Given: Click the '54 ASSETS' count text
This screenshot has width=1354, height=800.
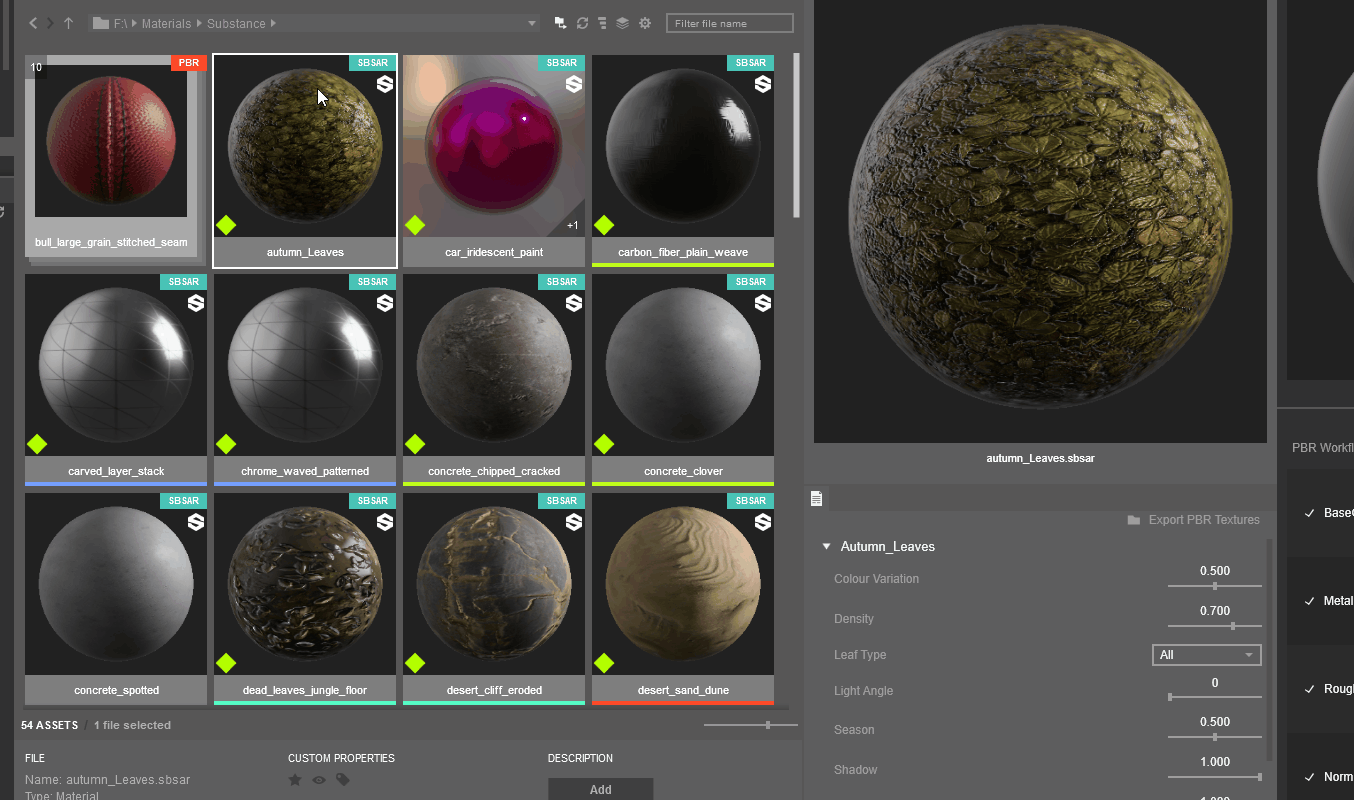Looking at the screenshot, I should coord(50,725).
